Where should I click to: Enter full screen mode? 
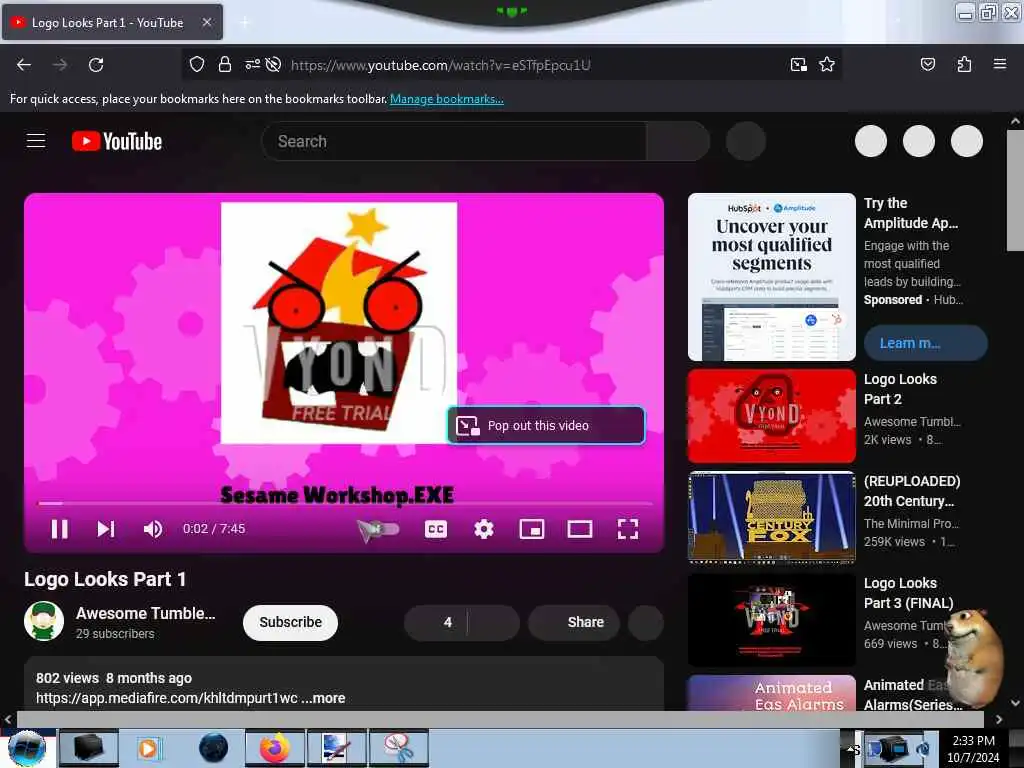(x=628, y=529)
